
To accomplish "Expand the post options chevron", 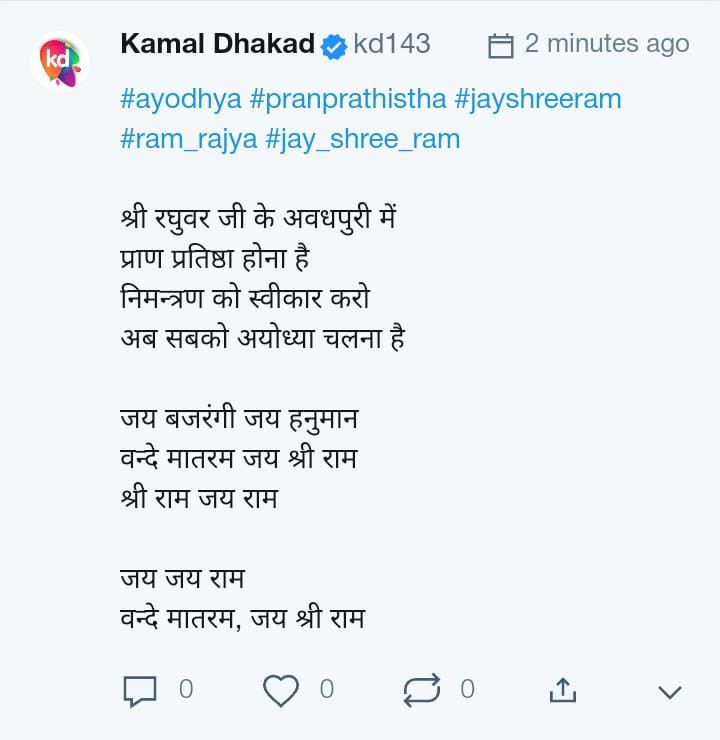I will [x=671, y=692].
